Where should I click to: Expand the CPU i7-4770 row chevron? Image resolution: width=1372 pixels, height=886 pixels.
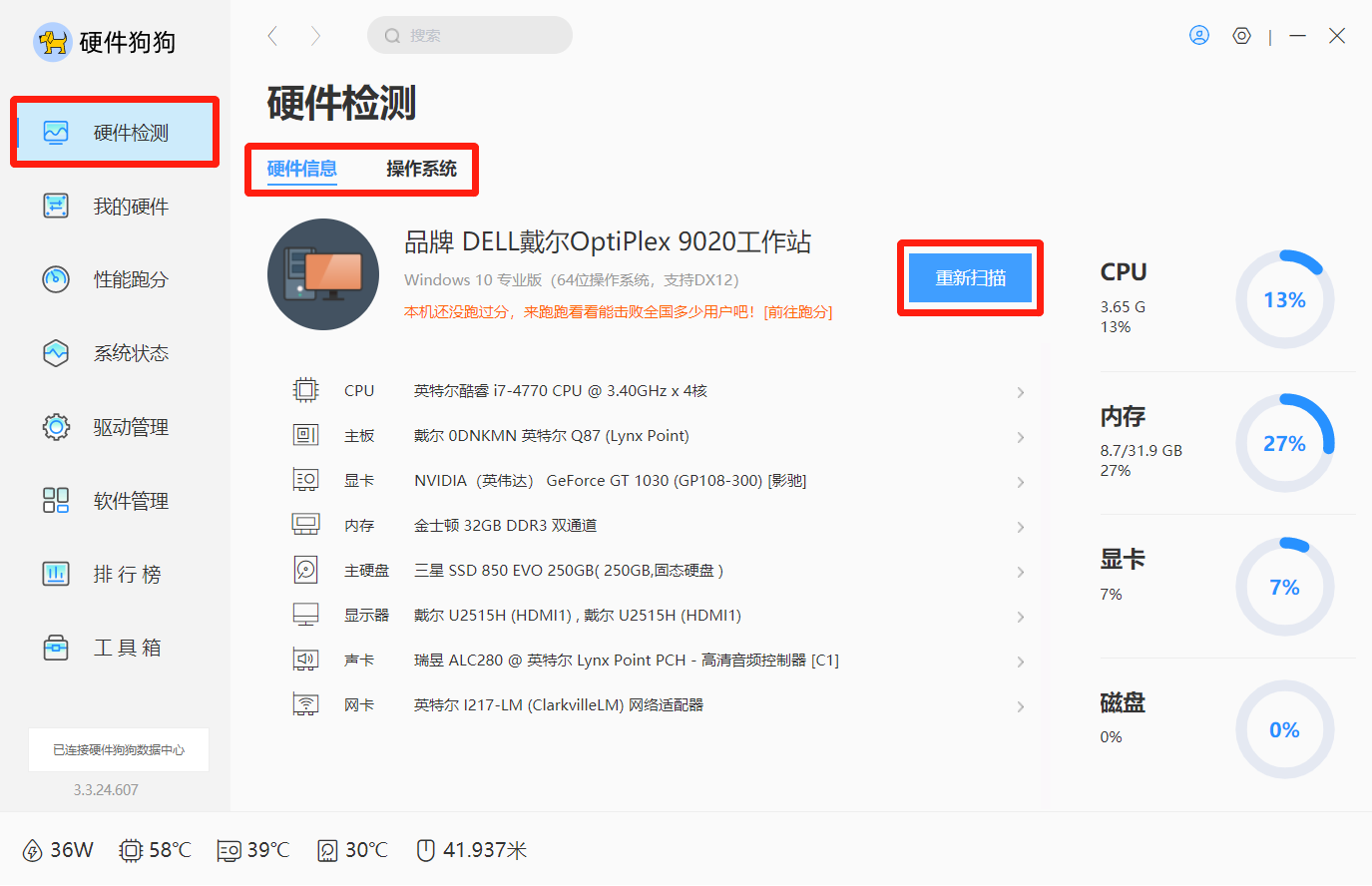click(1021, 392)
